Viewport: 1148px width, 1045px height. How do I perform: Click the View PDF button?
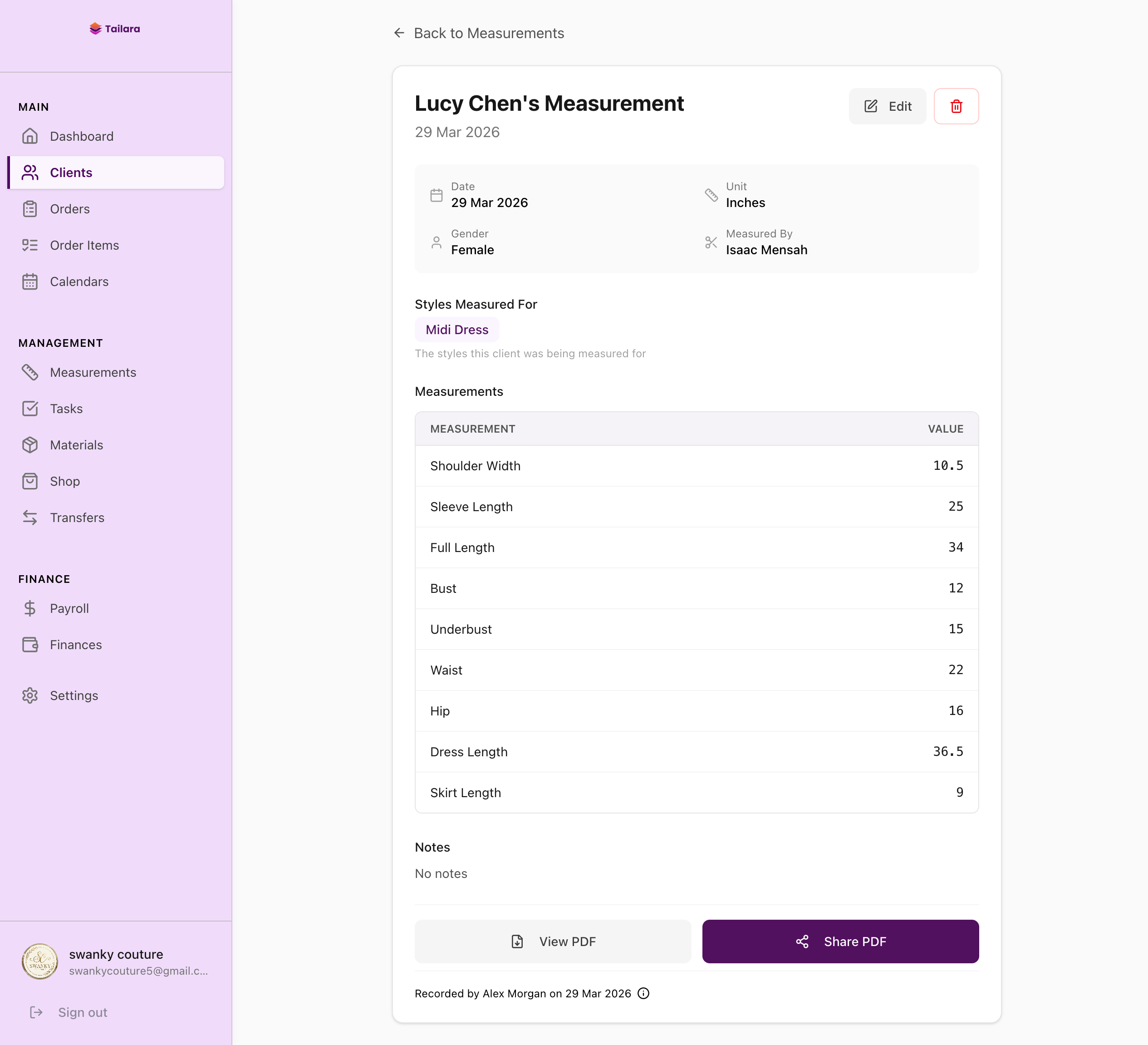pyautogui.click(x=552, y=941)
